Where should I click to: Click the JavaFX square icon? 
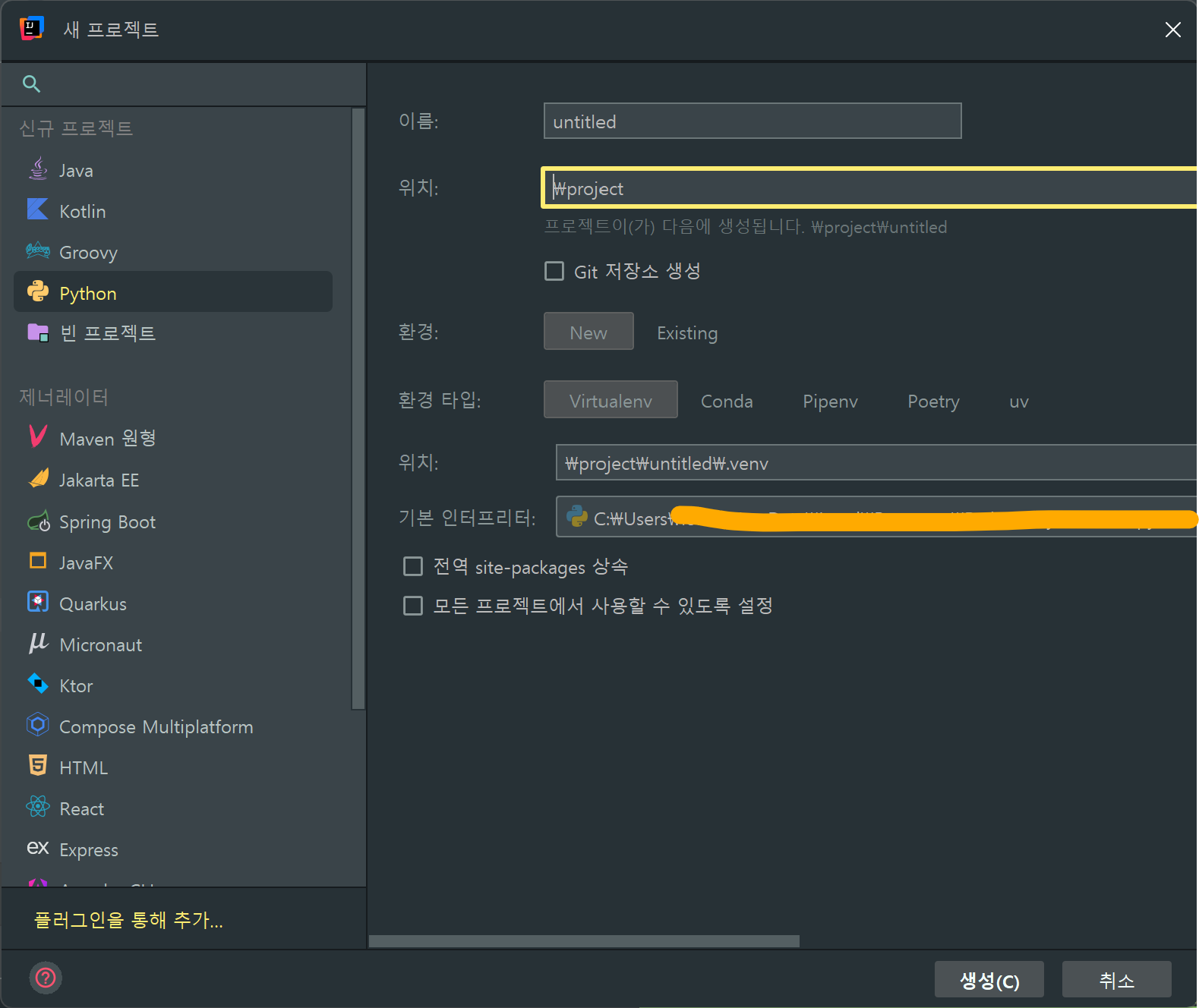pos(38,561)
